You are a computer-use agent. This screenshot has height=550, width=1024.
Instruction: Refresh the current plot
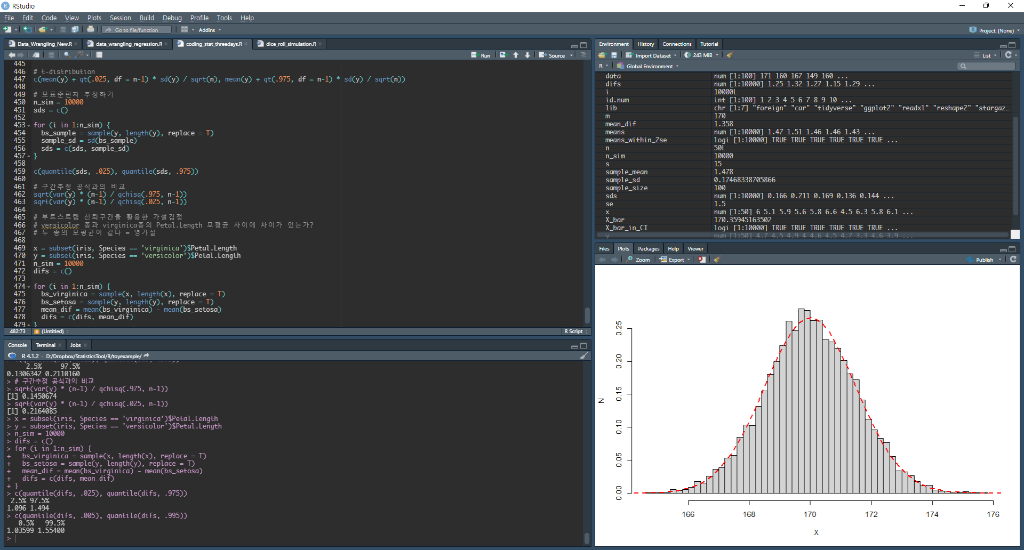coord(1013,259)
